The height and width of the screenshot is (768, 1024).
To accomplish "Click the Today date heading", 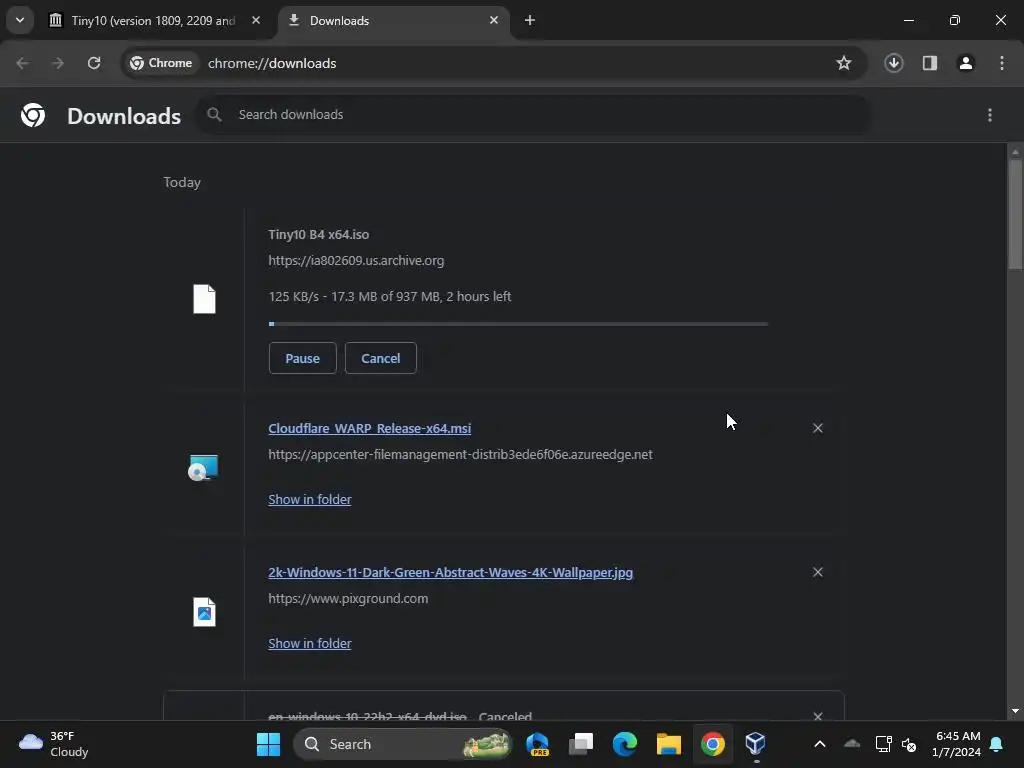I will click(182, 182).
